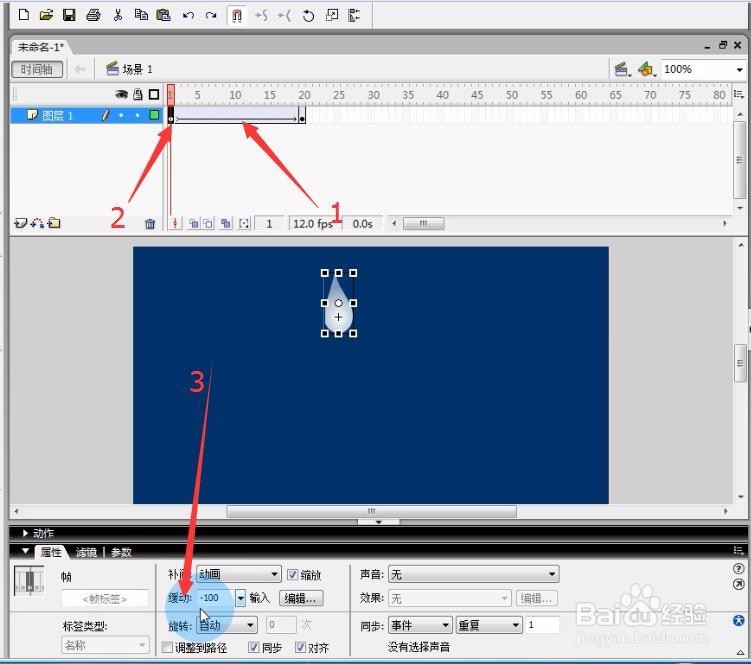This screenshot has height=664, width=751.
Task: Toggle Snap to Objects magnet icon
Action: click(237, 15)
